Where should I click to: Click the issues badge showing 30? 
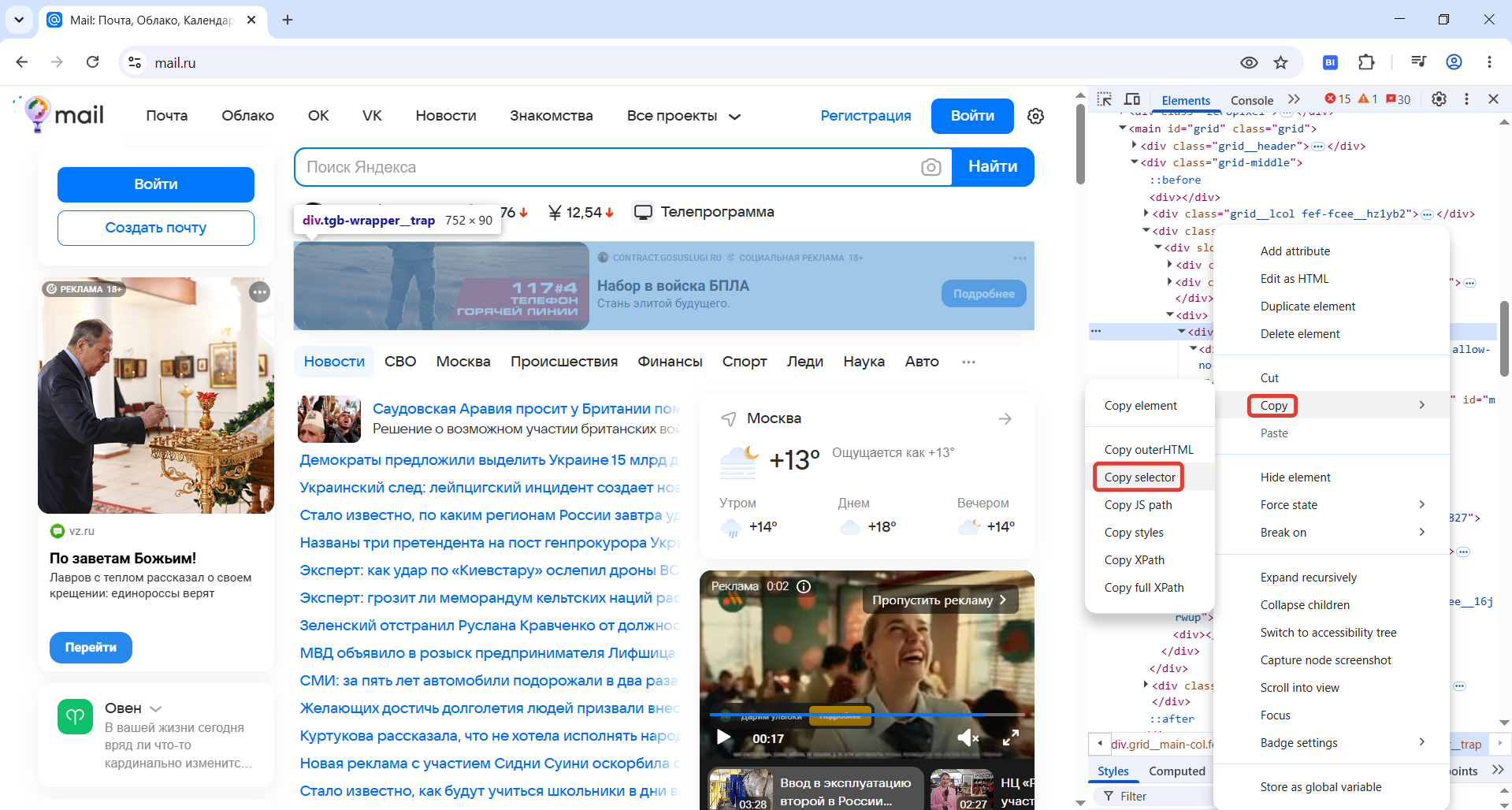point(1399,99)
